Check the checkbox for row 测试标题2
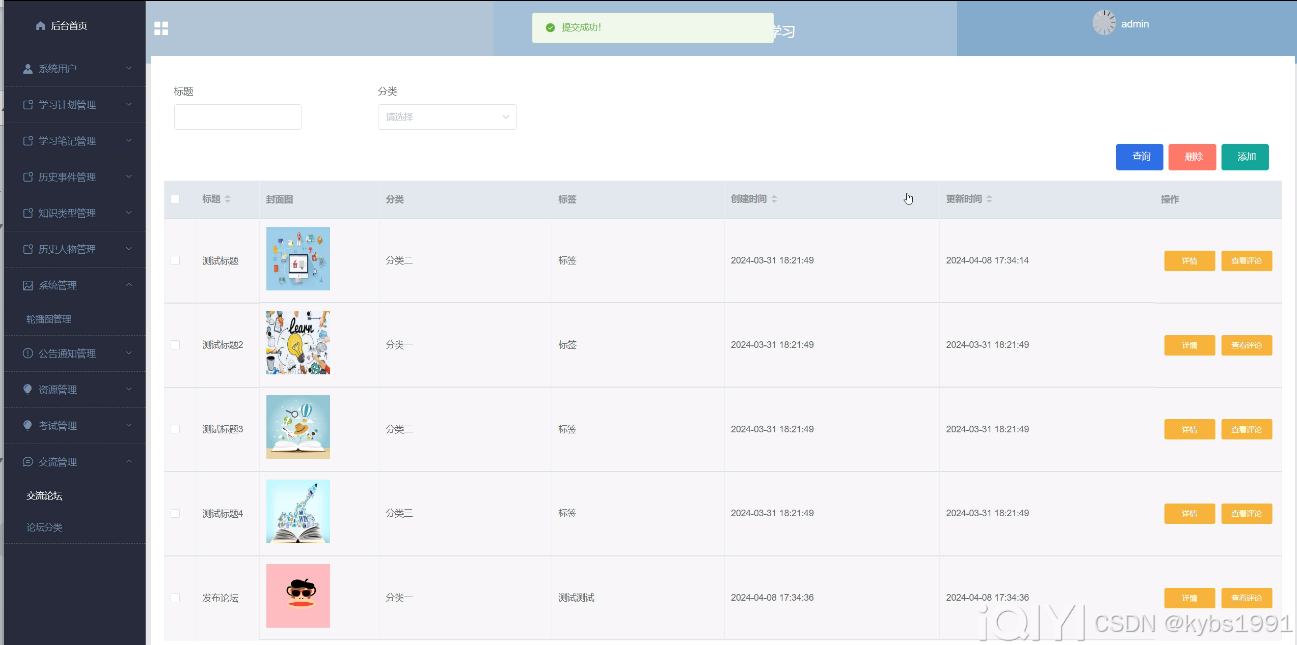Screen dimensions: 1297x645 175,344
